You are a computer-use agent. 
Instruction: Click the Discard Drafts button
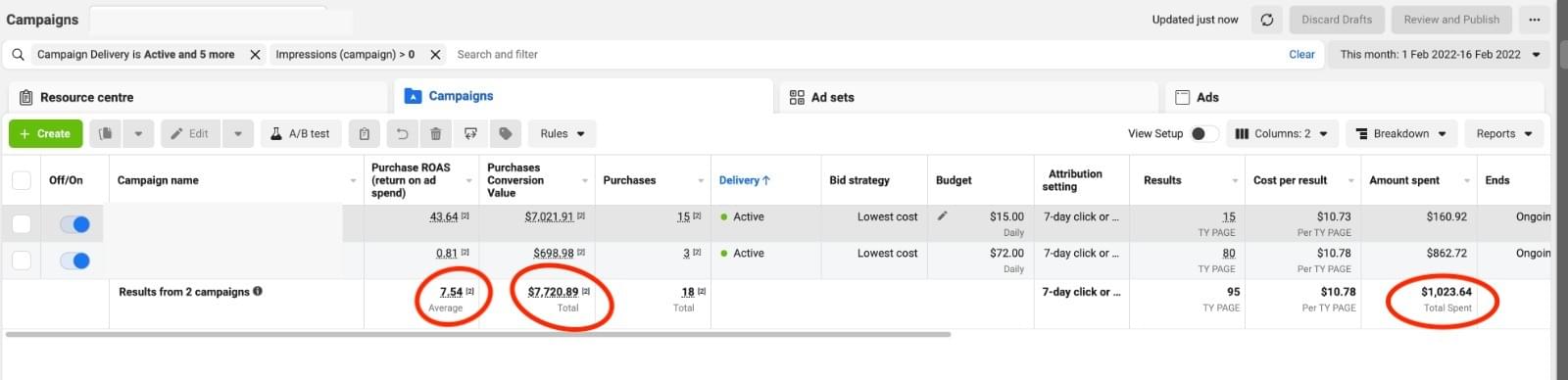[x=1337, y=20]
